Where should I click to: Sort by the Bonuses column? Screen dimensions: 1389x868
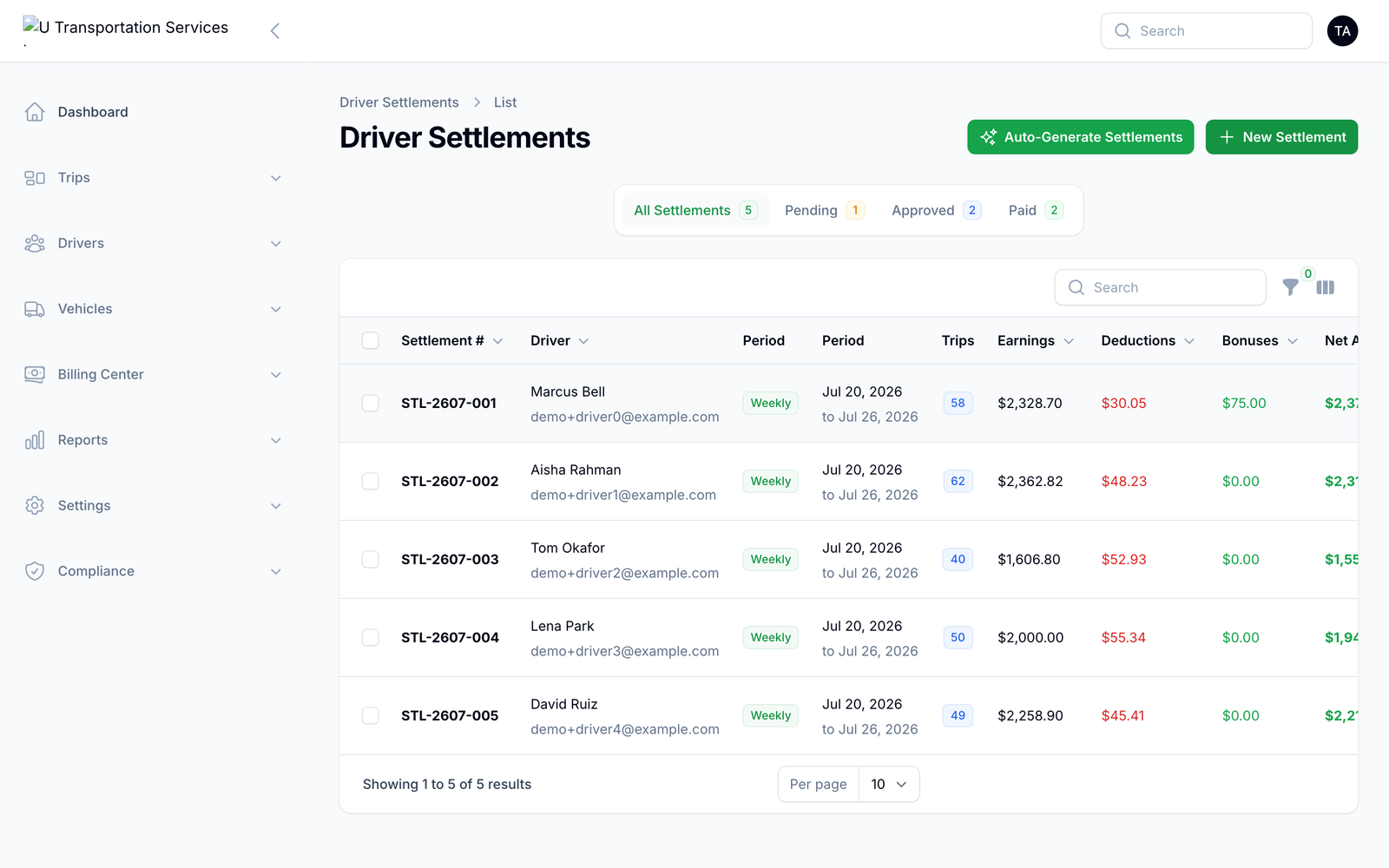[1260, 340]
